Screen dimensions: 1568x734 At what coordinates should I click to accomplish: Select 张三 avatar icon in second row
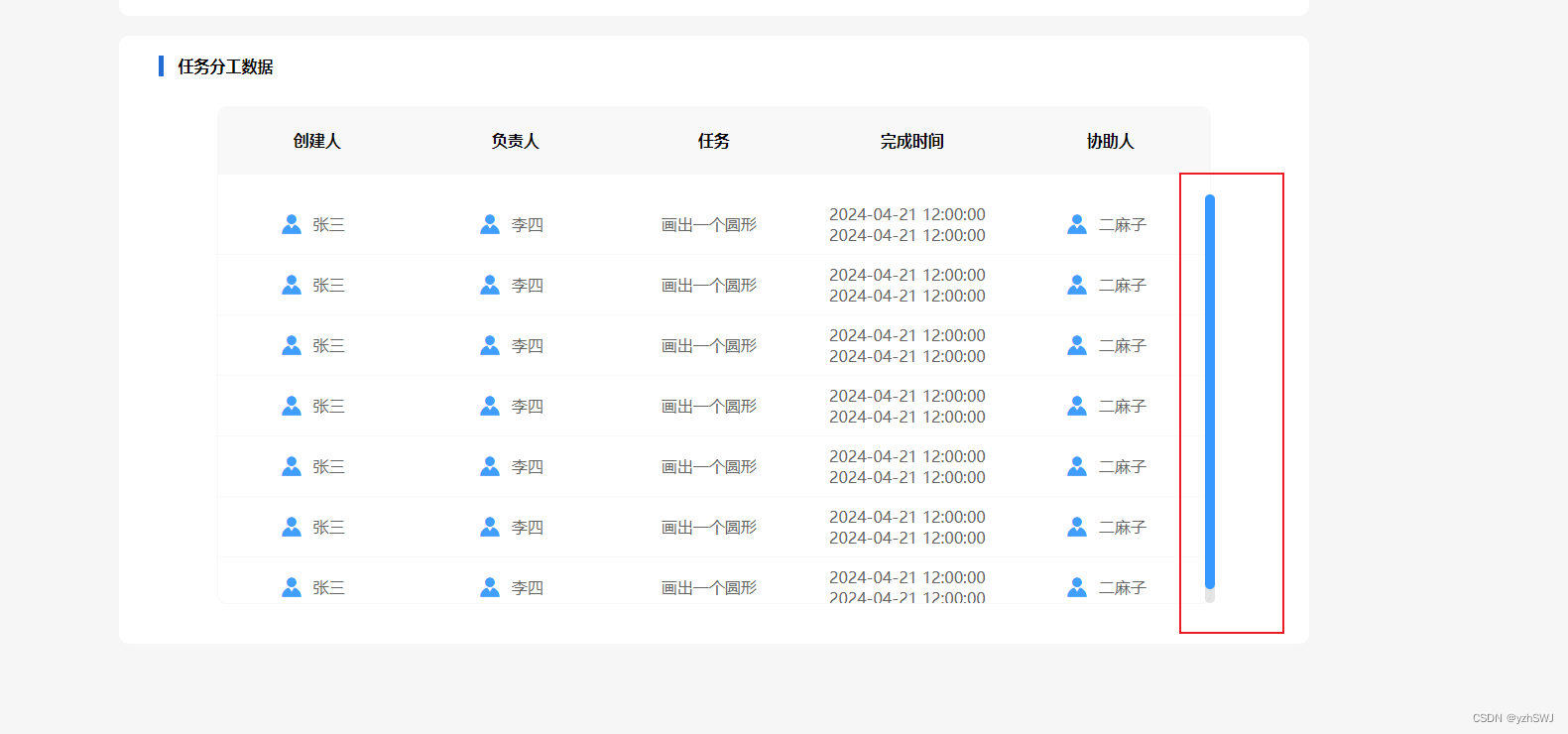[x=292, y=285]
